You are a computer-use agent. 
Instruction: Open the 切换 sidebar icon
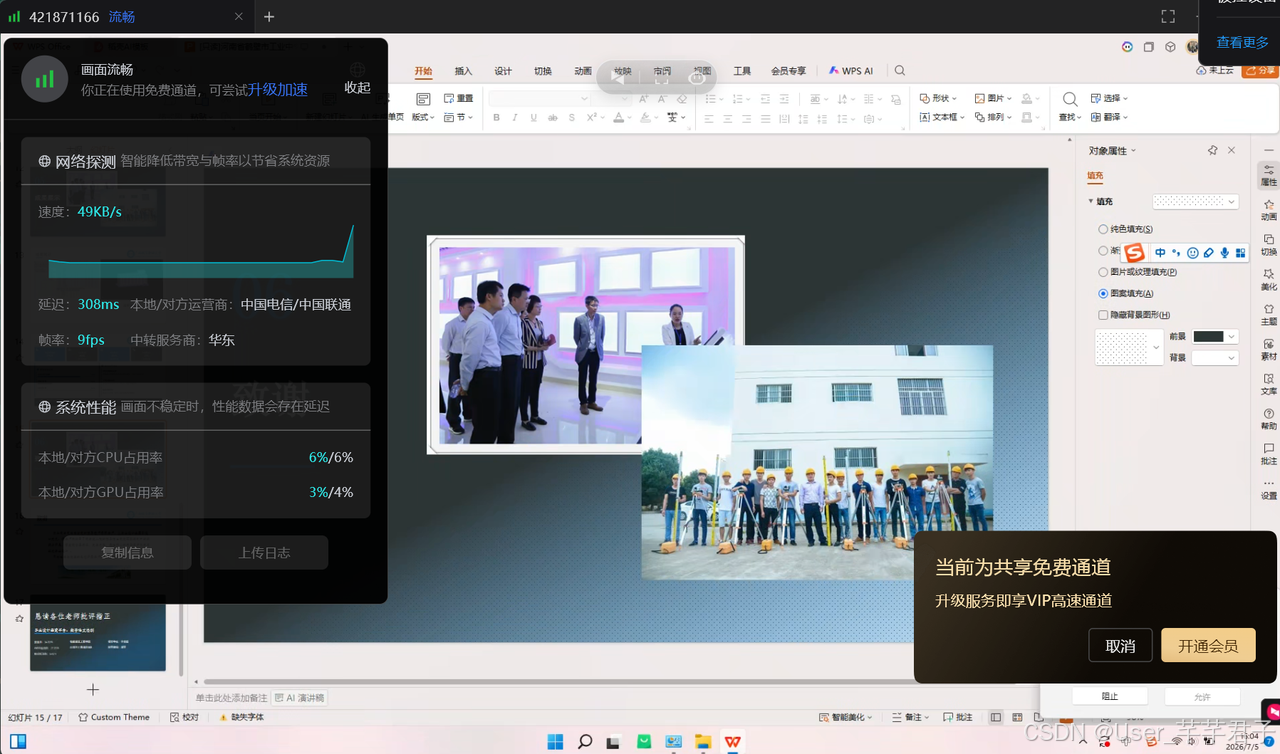click(x=1269, y=244)
